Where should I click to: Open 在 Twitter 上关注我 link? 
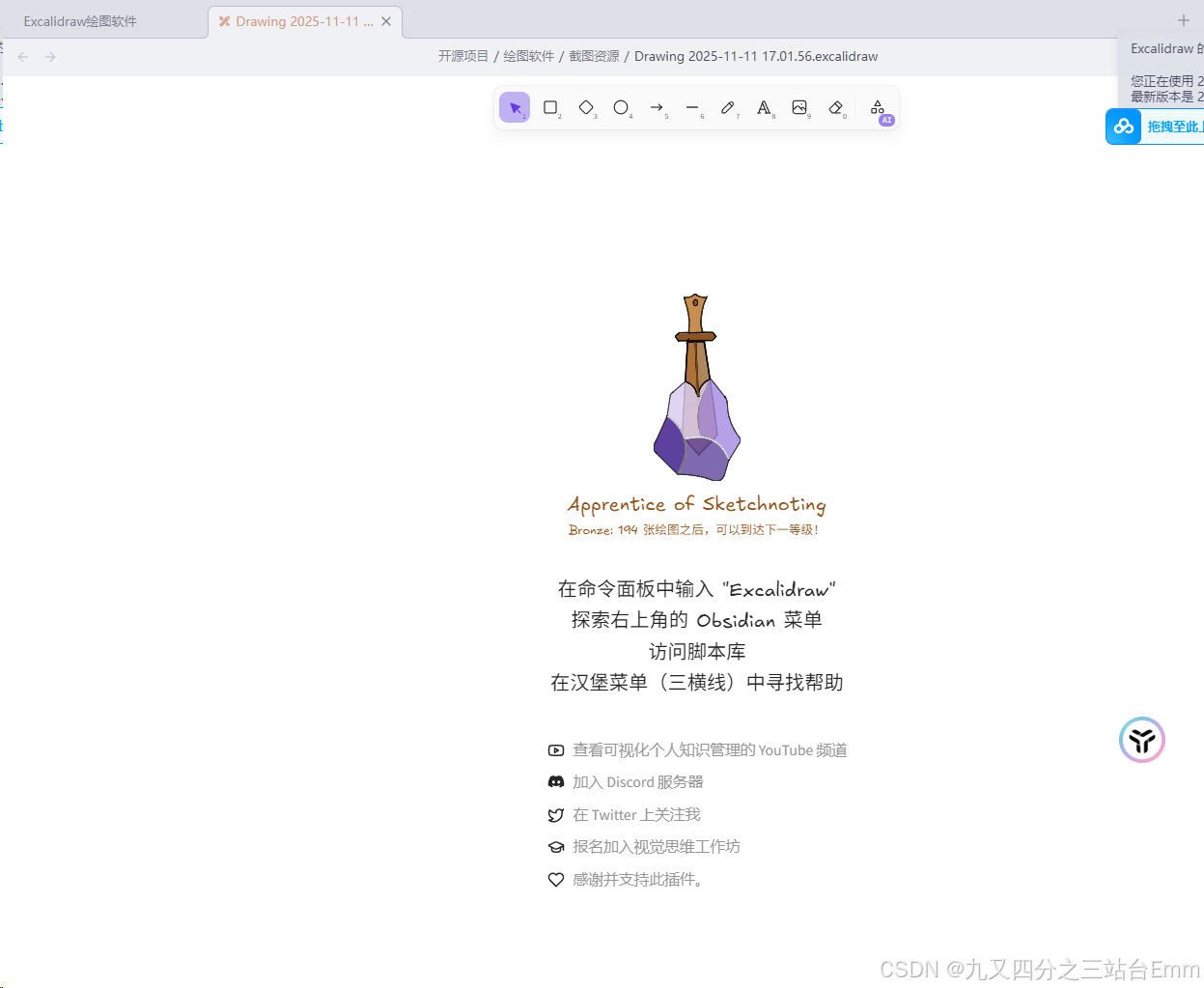point(636,815)
